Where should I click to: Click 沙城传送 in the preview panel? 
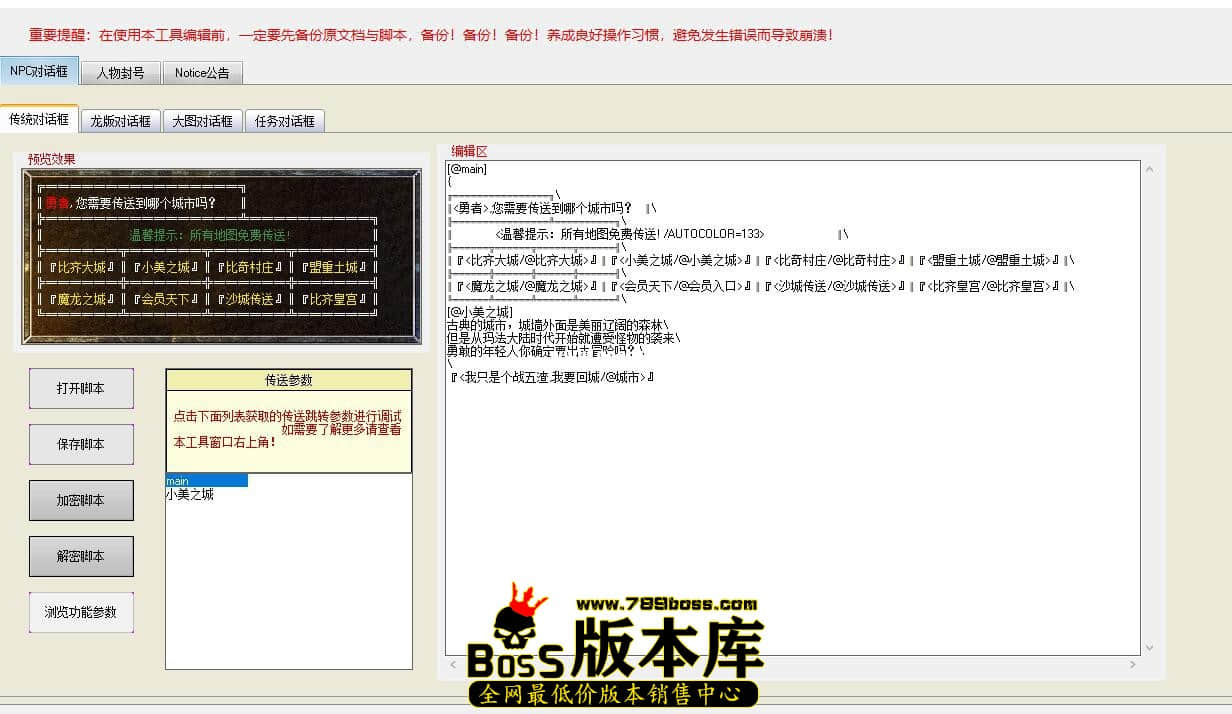[x=250, y=299]
